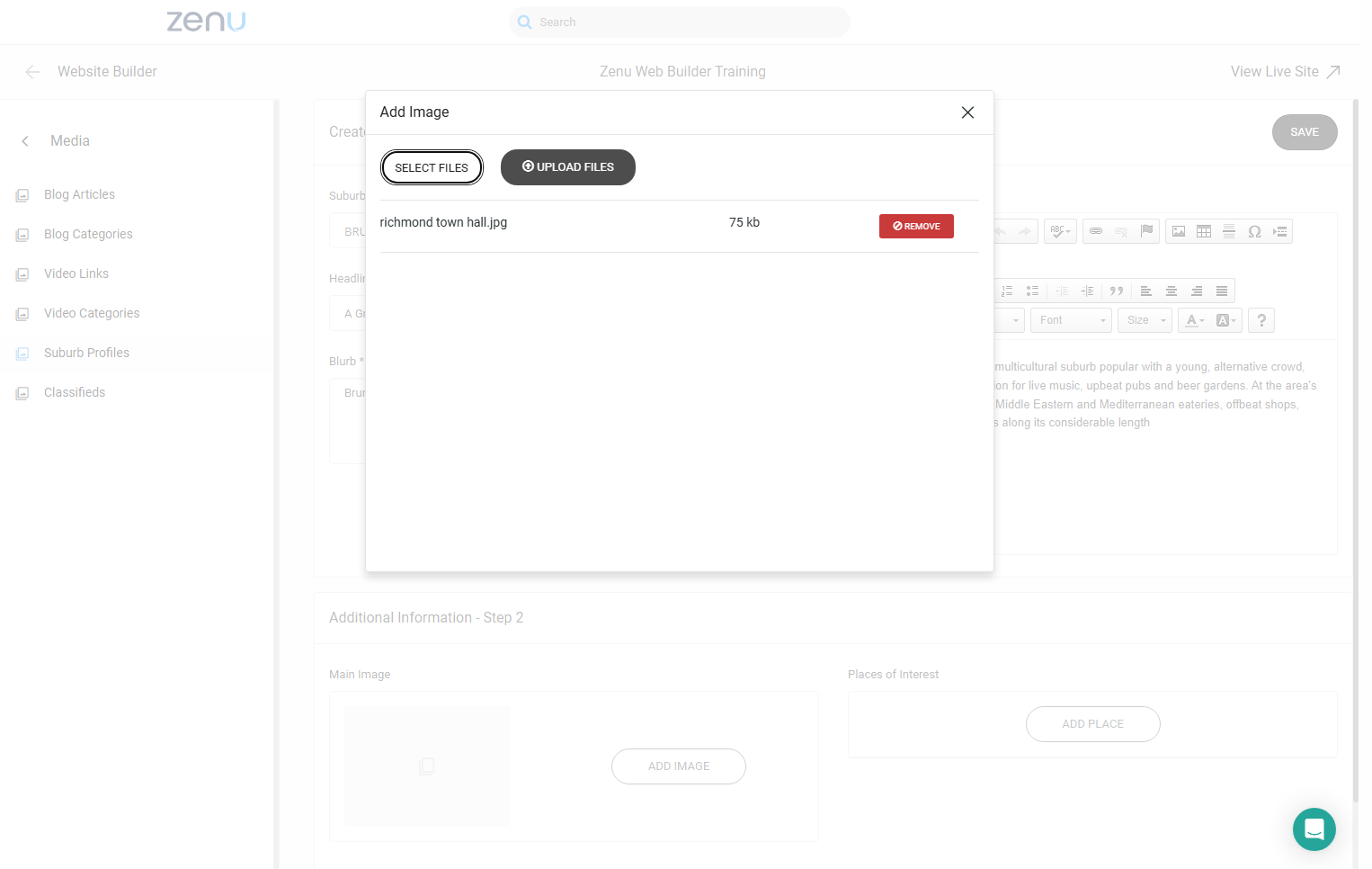The height and width of the screenshot is (869, 1372).
Task: Upload the selected files
Action: point(568,167)
